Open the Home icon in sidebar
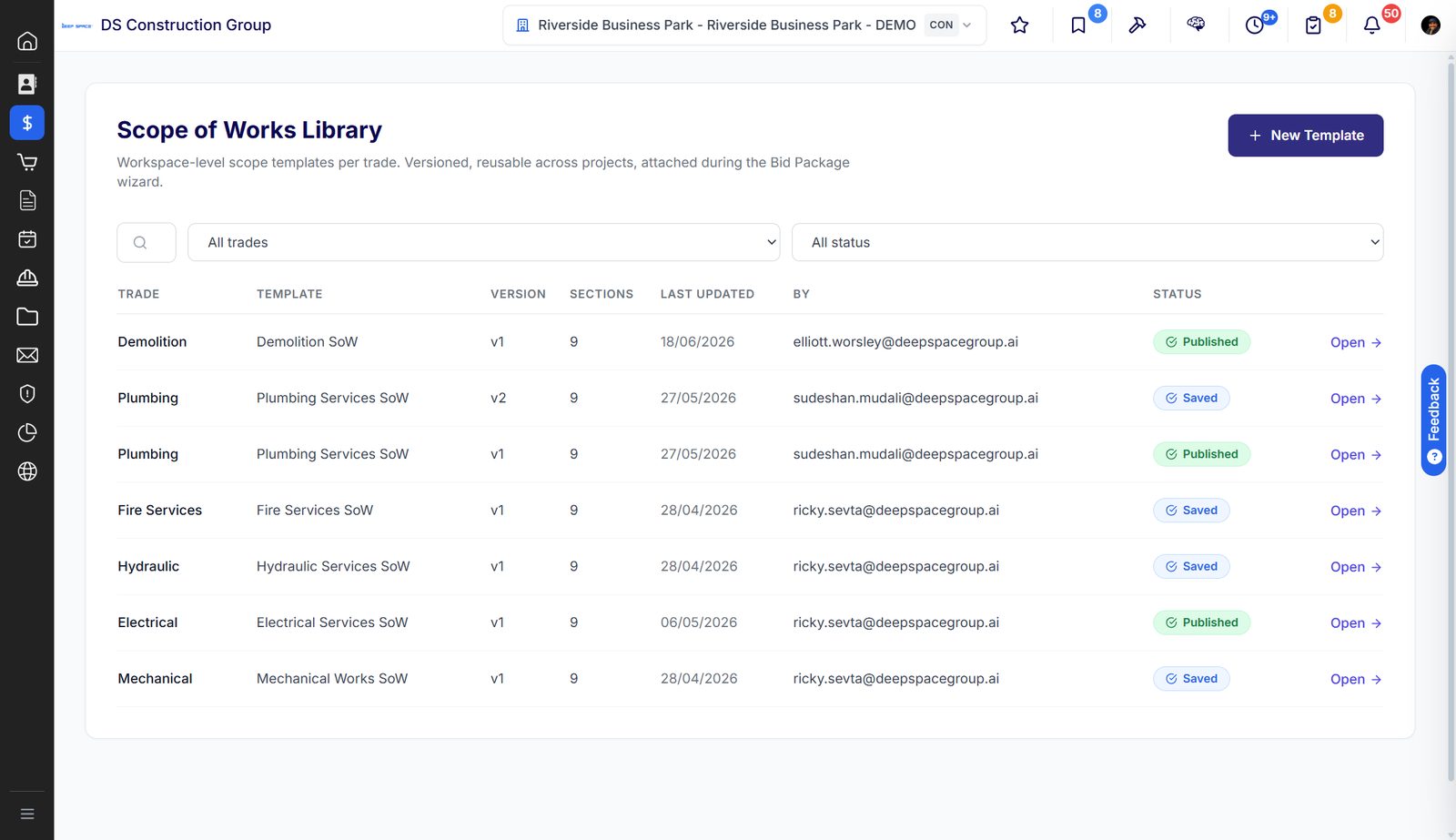1456x840 pixels. tap(27, 41)
